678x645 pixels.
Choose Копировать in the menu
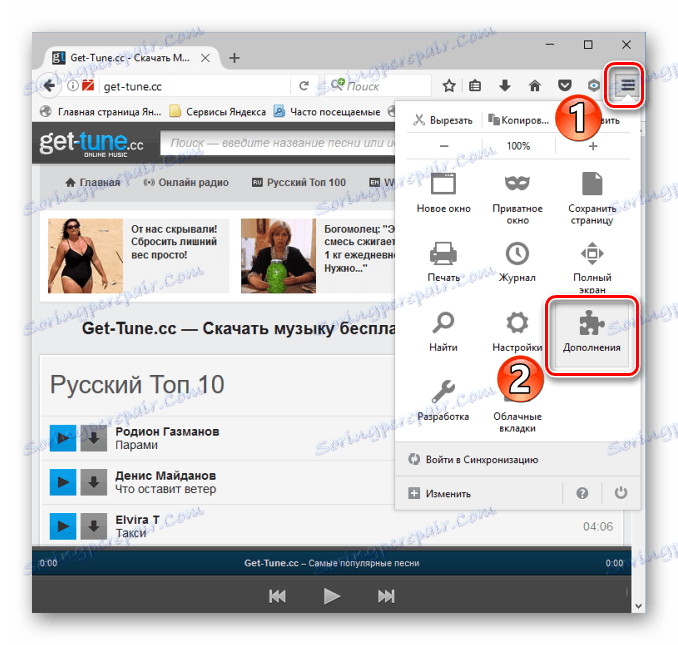pos(518,120)
